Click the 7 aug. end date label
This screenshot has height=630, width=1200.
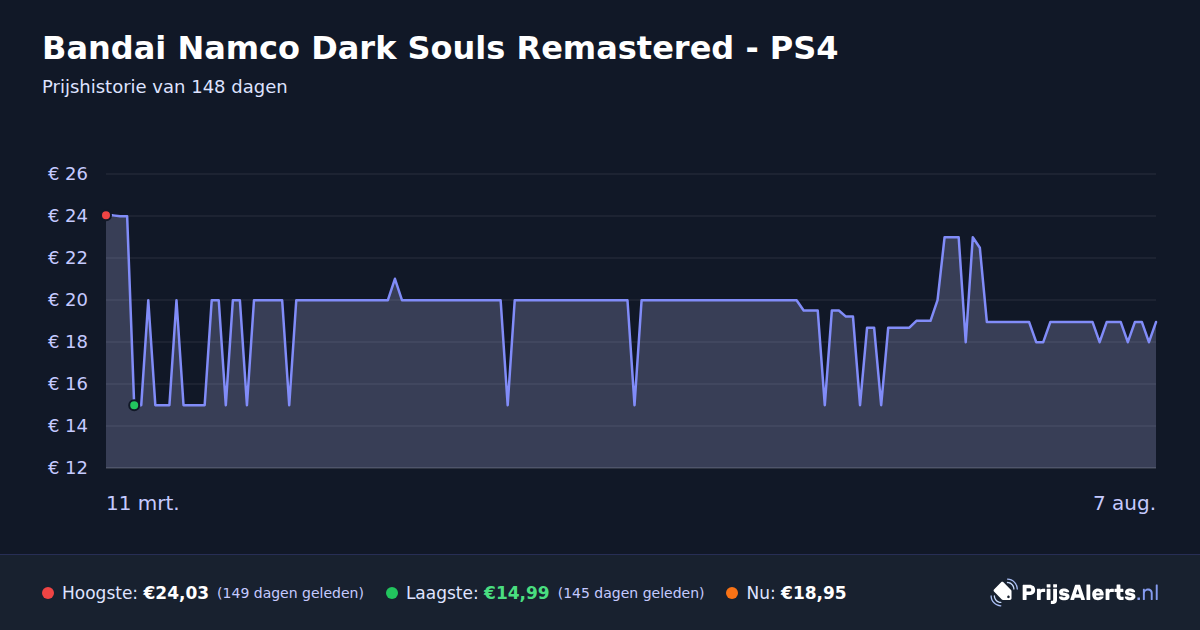(x=1124, y=504)
